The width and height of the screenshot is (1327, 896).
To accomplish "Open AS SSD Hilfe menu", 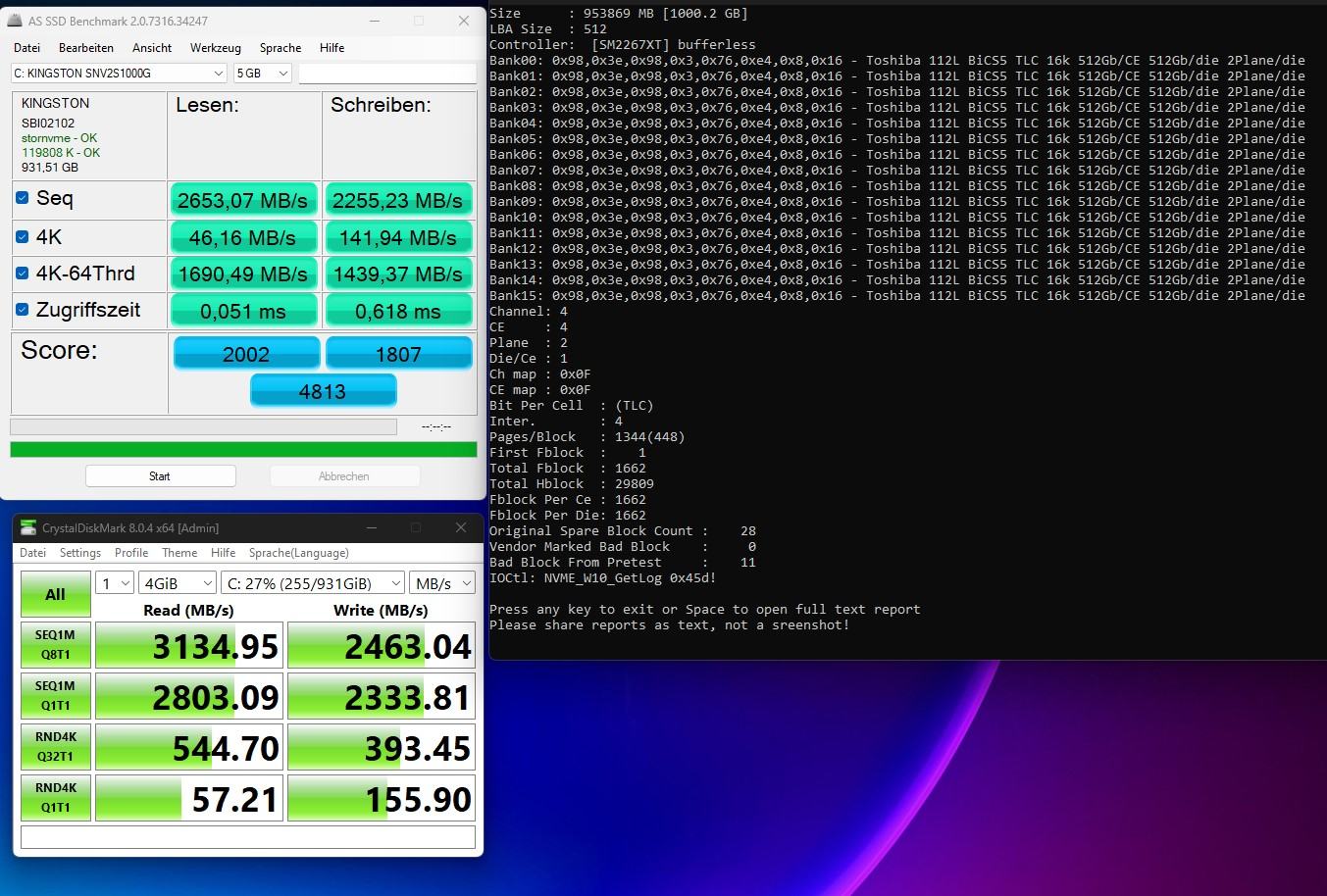I will (x=332, y=48).
